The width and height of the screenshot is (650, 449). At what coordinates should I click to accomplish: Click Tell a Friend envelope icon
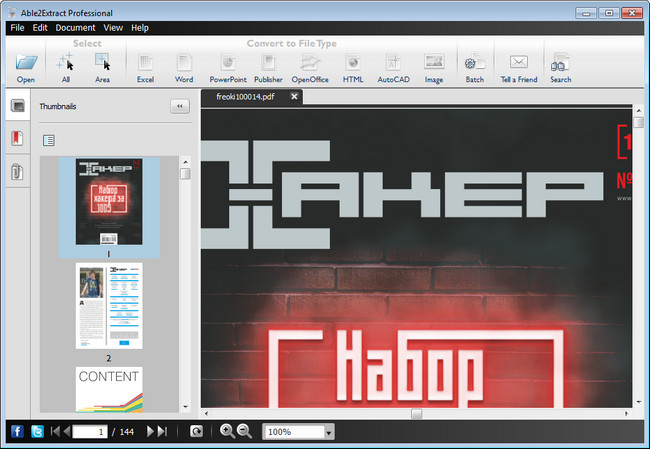518,66
